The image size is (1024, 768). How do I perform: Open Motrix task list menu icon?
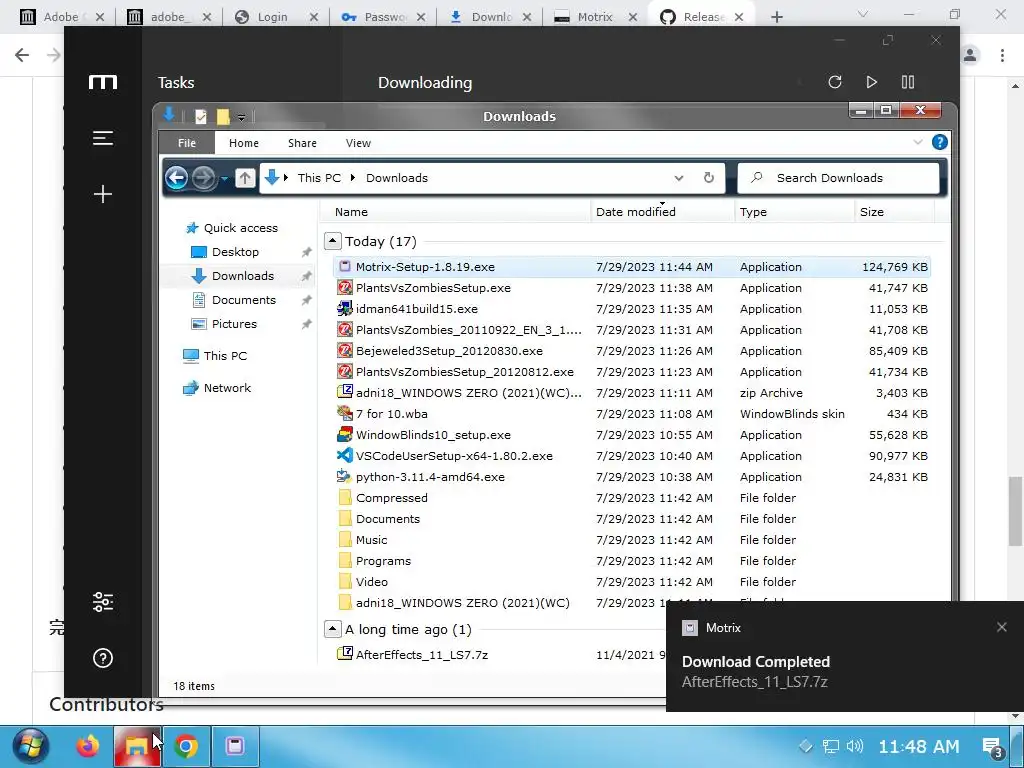pos(103,138)
